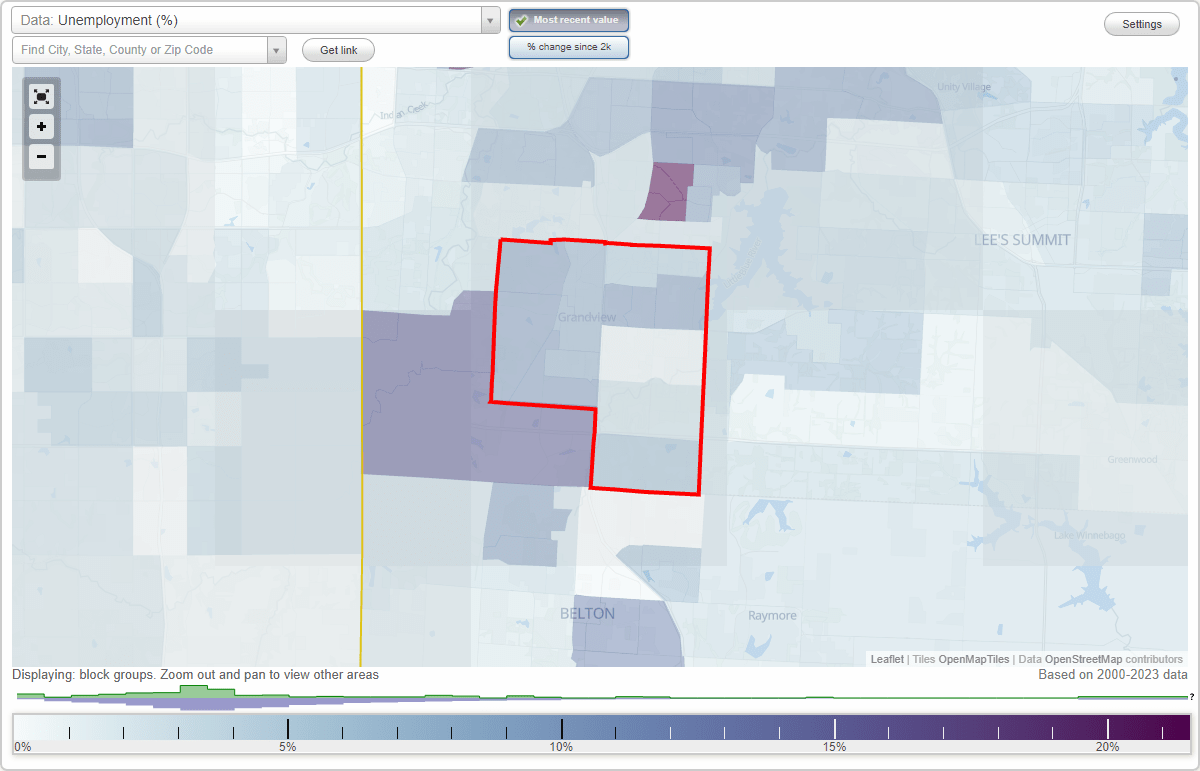Screen dimensions: 1200x771
Task: Click the map fullscreen icon
Action: (41, 96)
